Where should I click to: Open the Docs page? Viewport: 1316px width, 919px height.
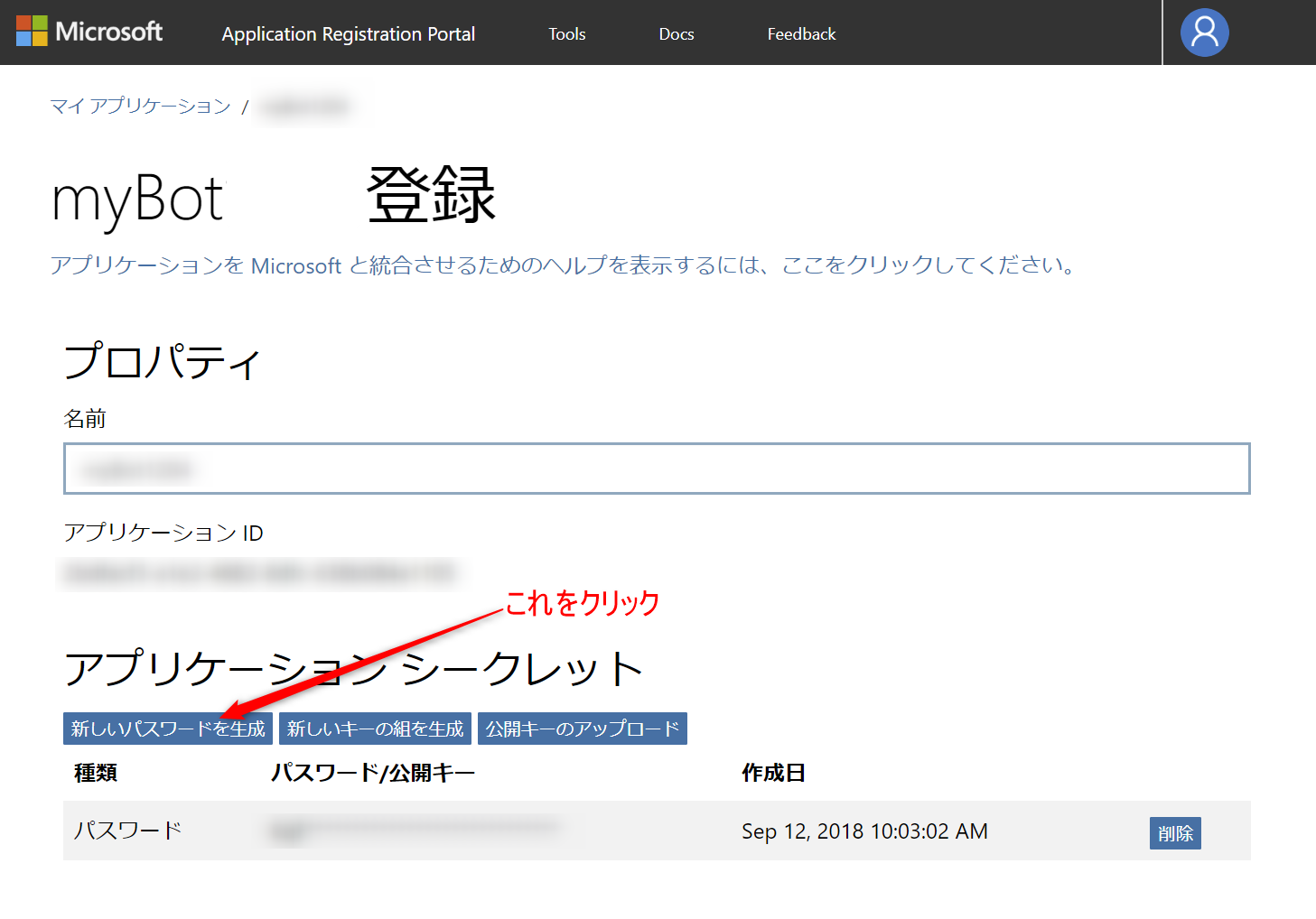point(676,33)
